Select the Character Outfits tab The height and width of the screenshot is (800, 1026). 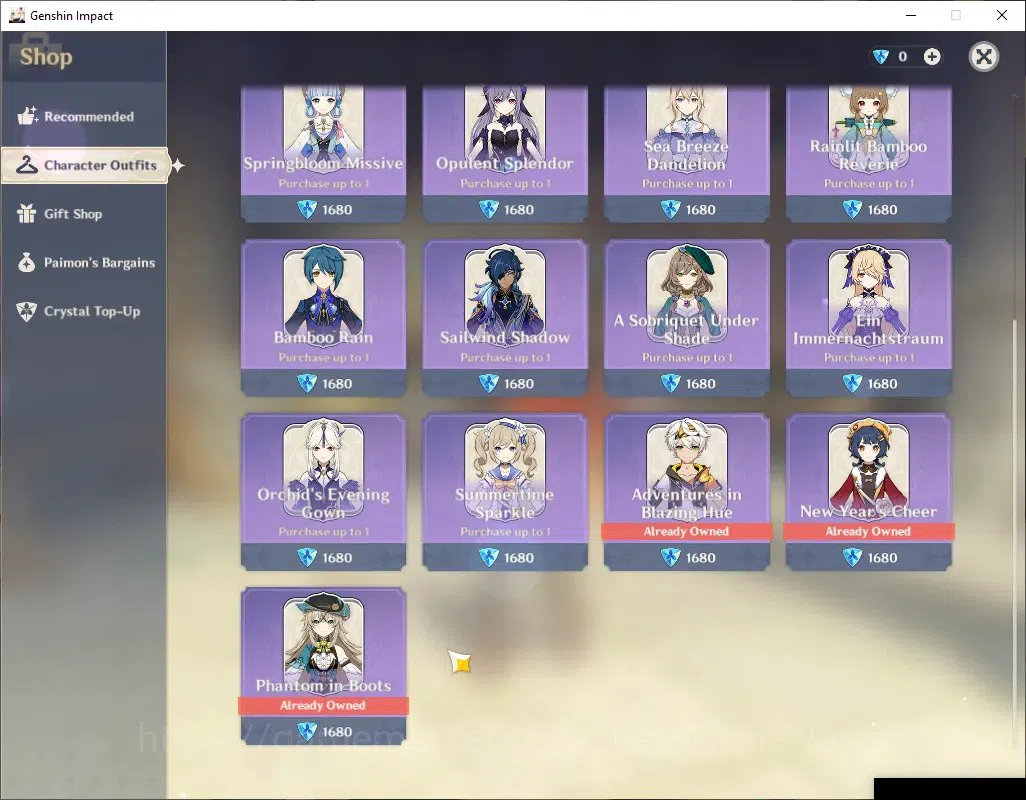[85, 165]
